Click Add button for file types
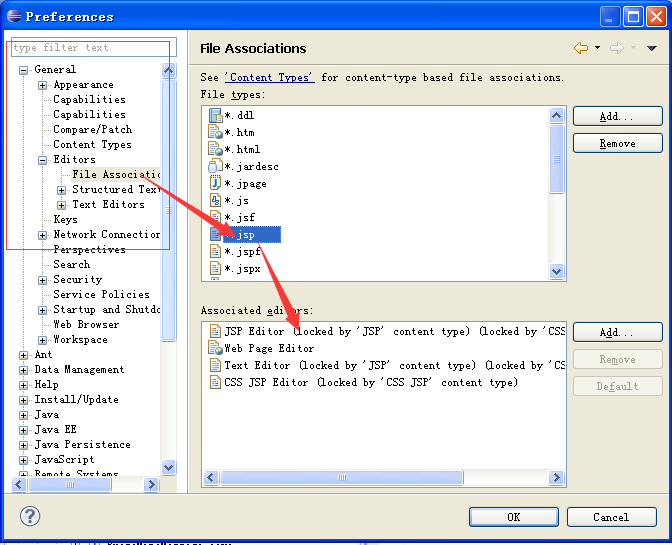The image size is (672, 545). 617,117
